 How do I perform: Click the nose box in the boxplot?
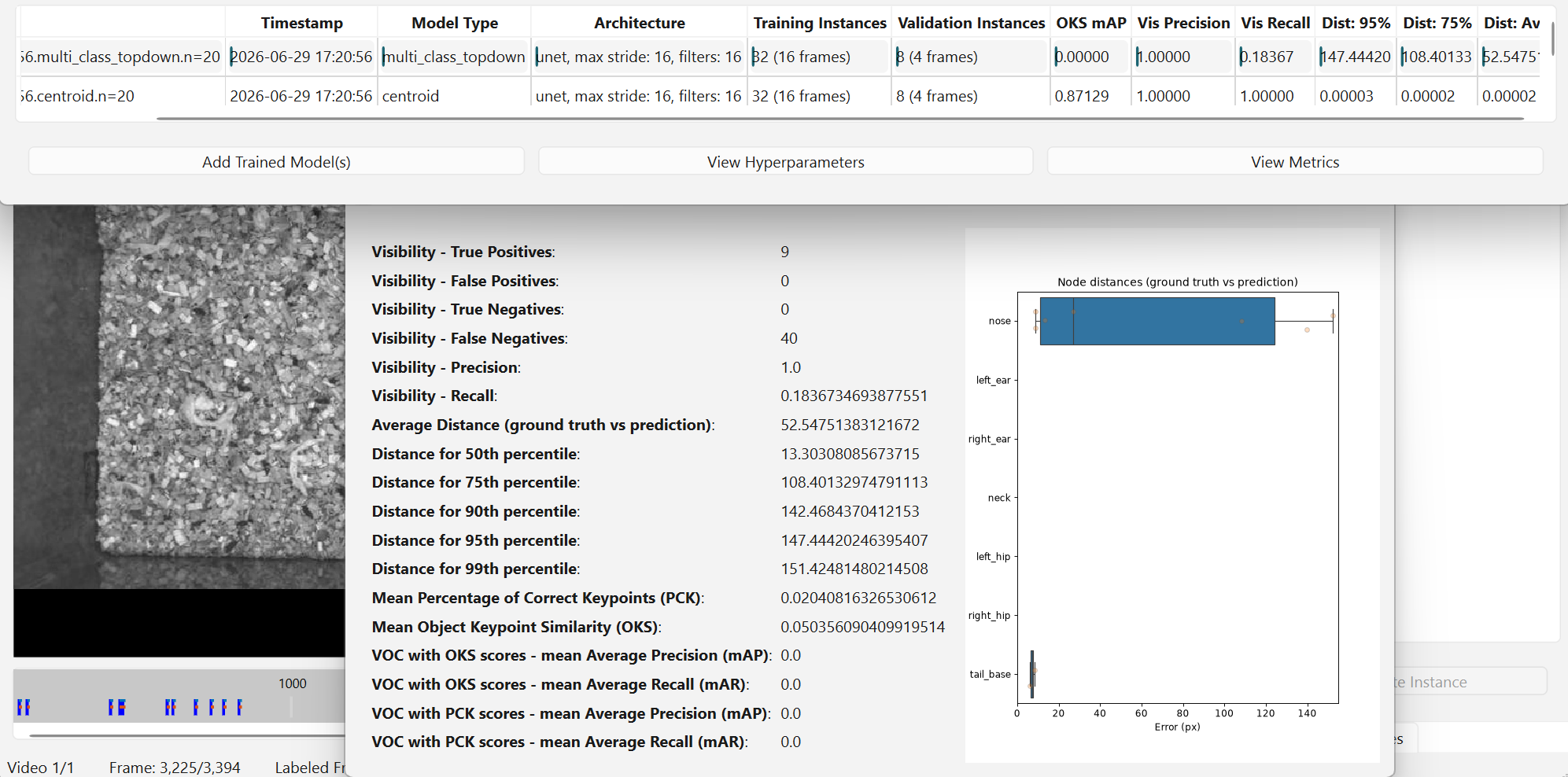pyautogui.click(x=1157, y=321)
